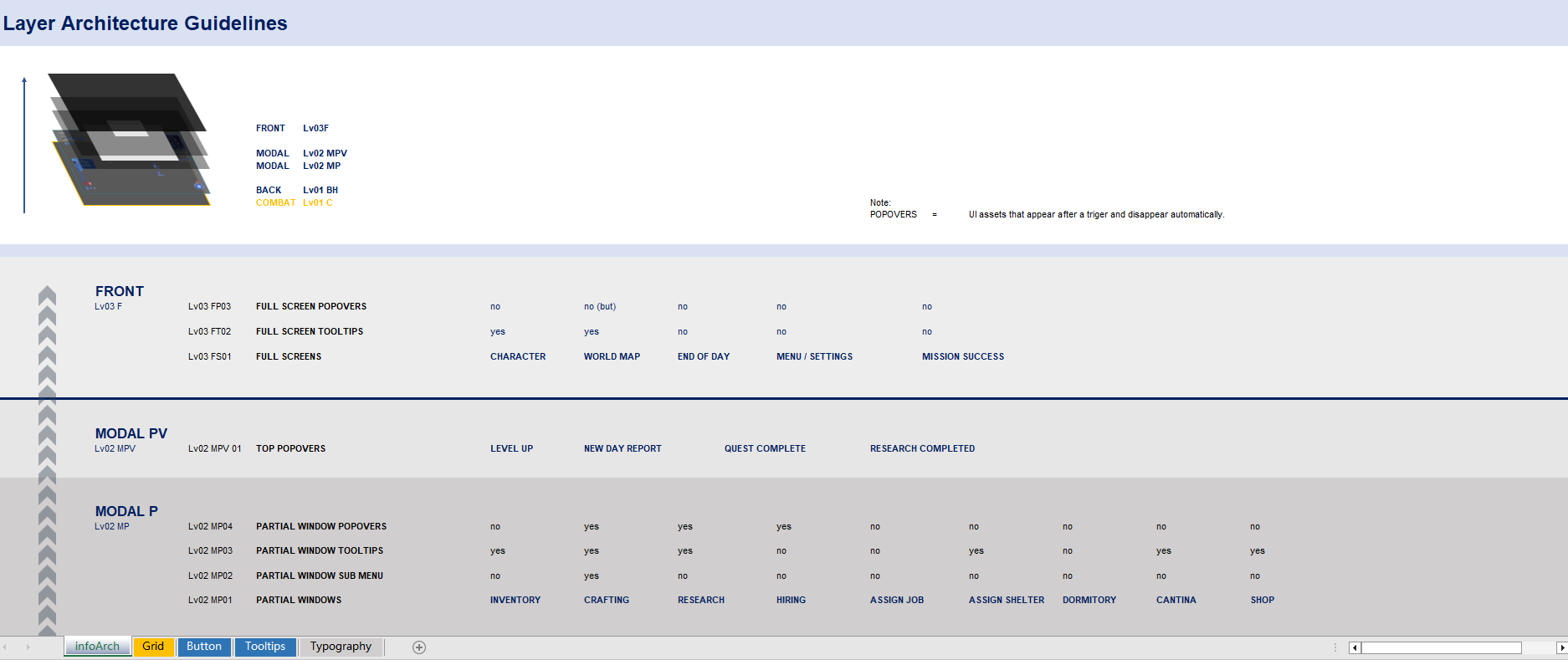1568x660 pixels.
Task: Select the CHARACTER cell
Action: coord(518,357)
